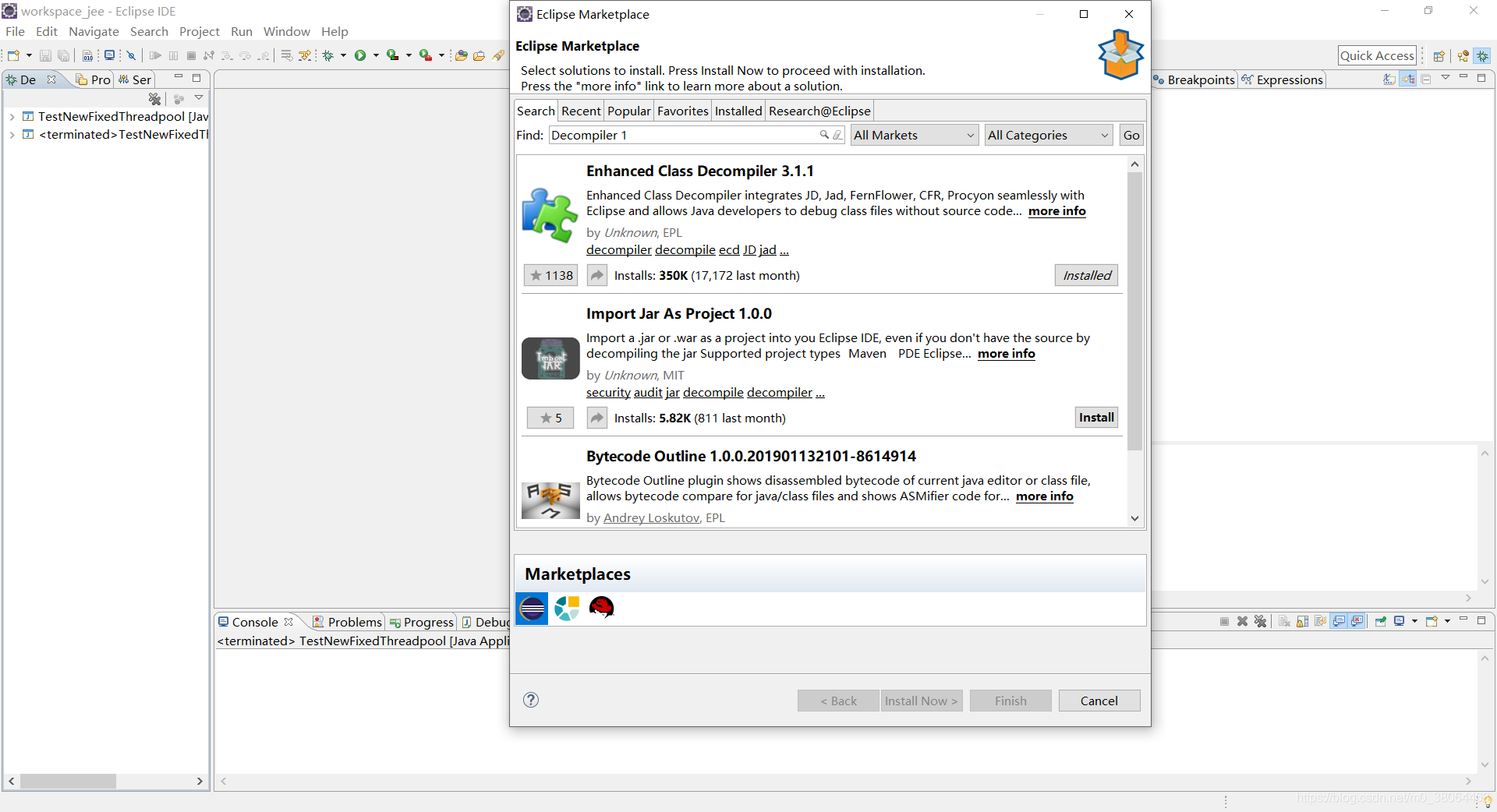The width and height of the screenshot is (1497, 812).
Task: Click the Remove All Terminated Launches icon
Action: point(1260,621)
